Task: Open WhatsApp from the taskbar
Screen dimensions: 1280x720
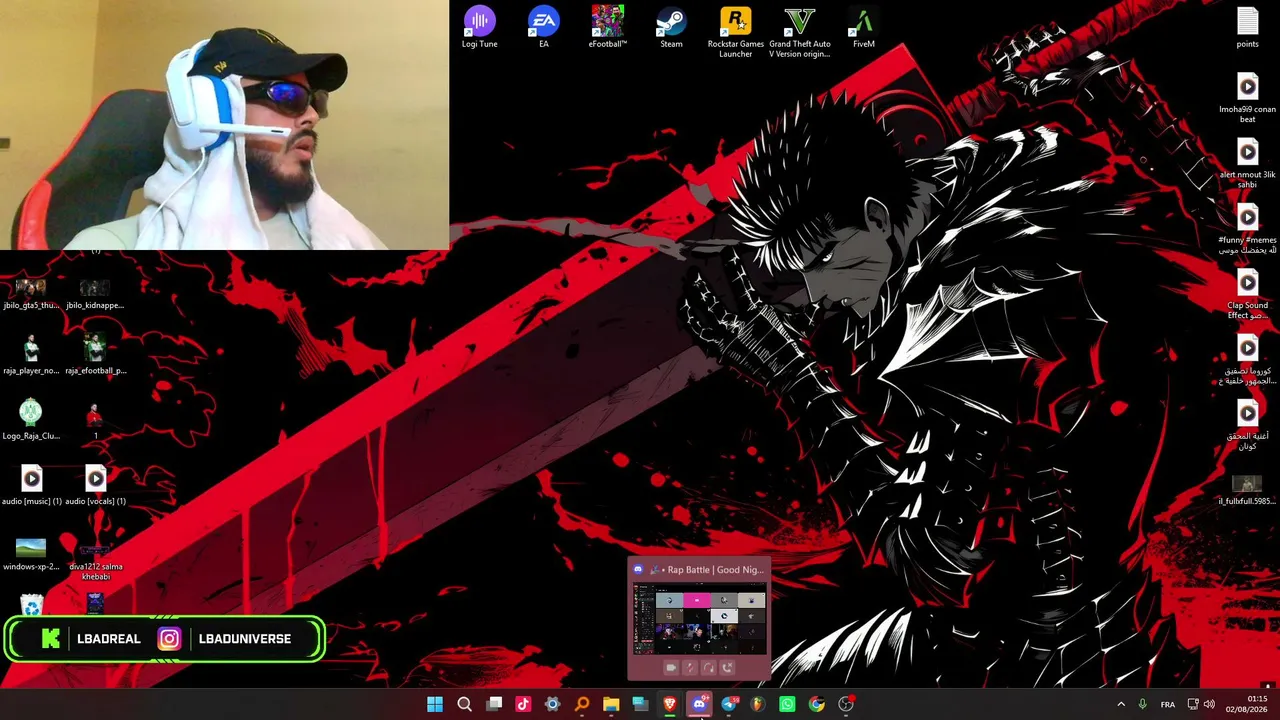Action: (x=787, y=704)
